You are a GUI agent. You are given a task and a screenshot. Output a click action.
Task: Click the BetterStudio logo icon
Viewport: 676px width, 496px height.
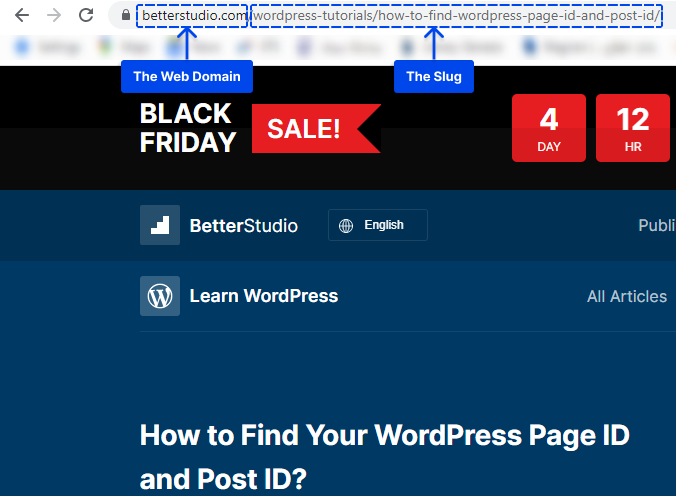(160, 225)
